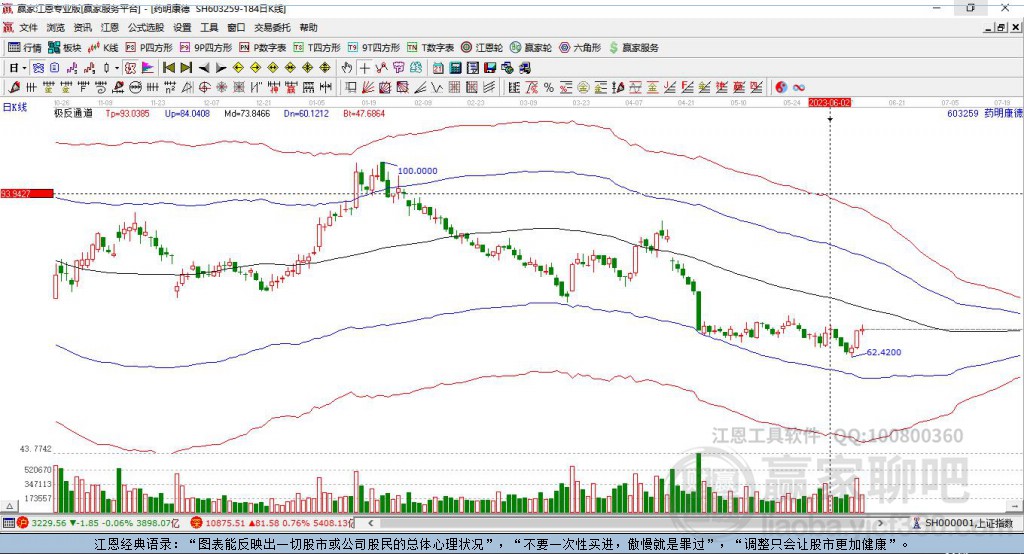Switch to K线 chart view
Image resolution: width=1024 pixels, height=554 pixels.
(x=103, y=48)
